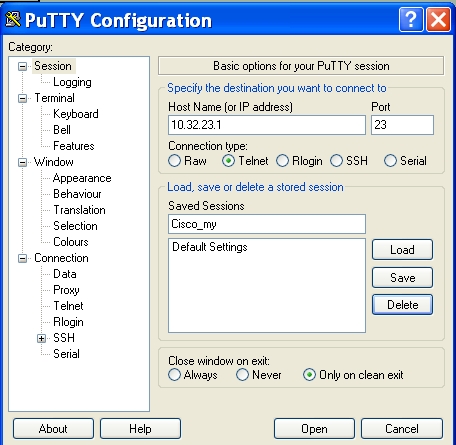Viewport: 456px width, 445px height.
Task: Click the About button
Action: (53, 429)
